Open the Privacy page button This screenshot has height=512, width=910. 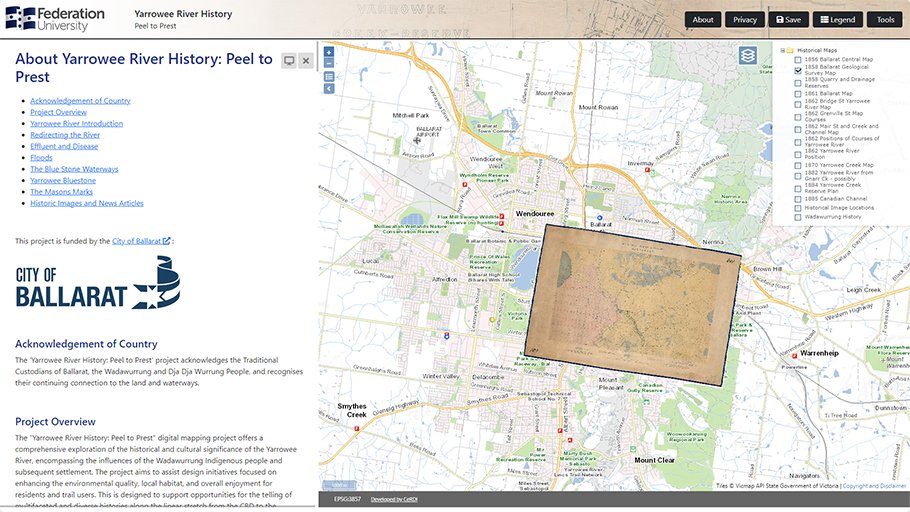[745, 20]
